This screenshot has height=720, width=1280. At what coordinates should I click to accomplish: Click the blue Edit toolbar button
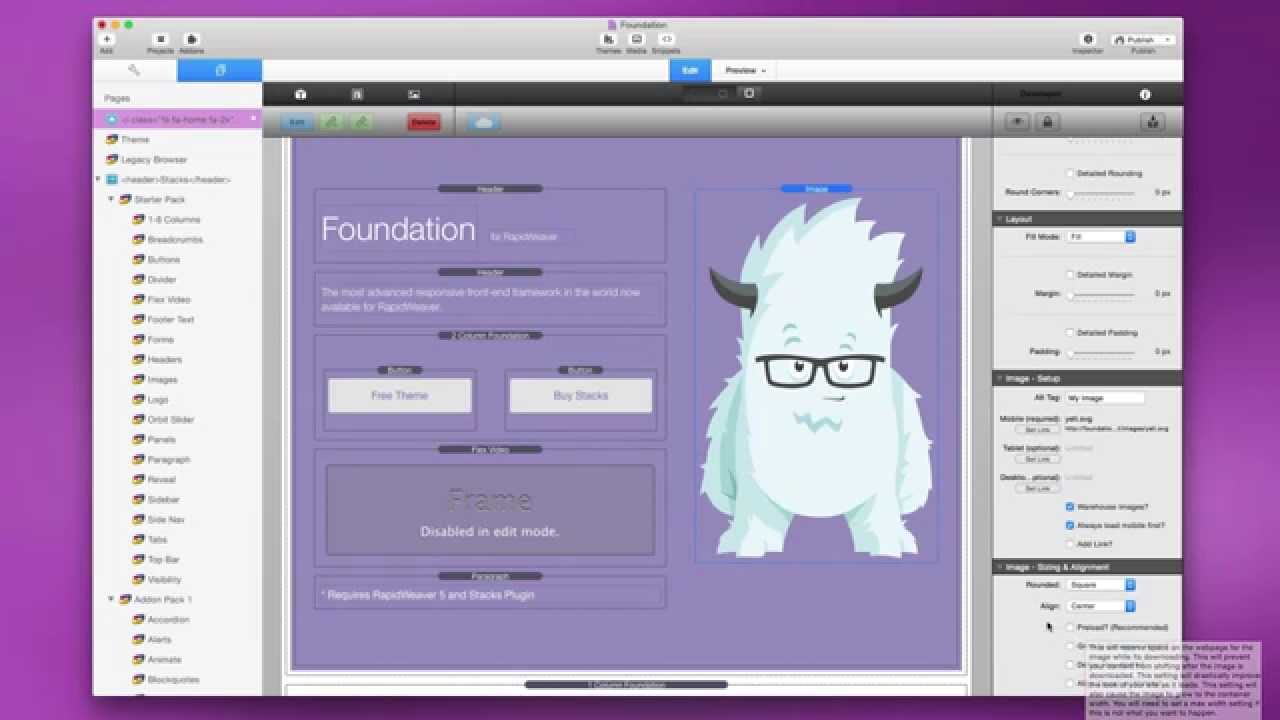[x=296, y=122]
